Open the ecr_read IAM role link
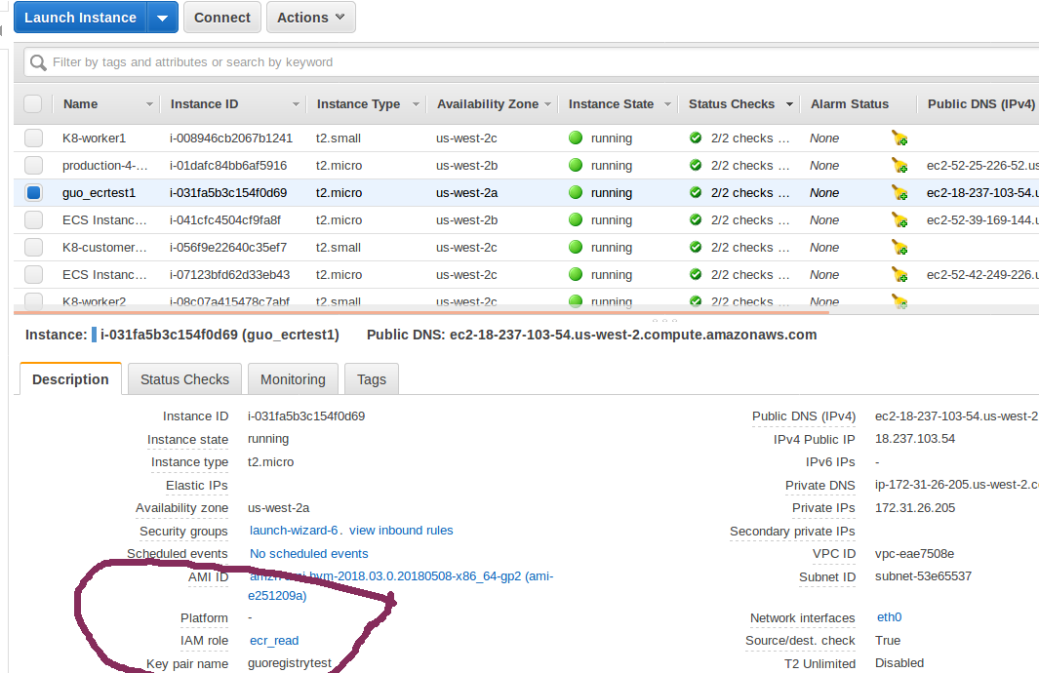 pyautogui.click(x=274, y=641)
